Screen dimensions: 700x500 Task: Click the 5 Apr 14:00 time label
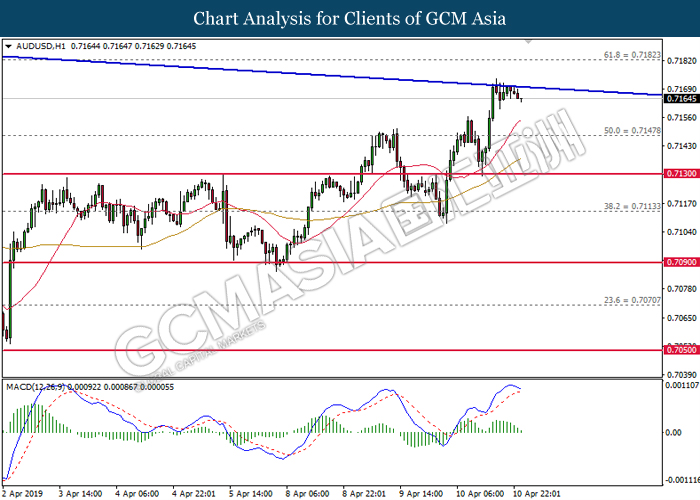(x=250, y=493)
